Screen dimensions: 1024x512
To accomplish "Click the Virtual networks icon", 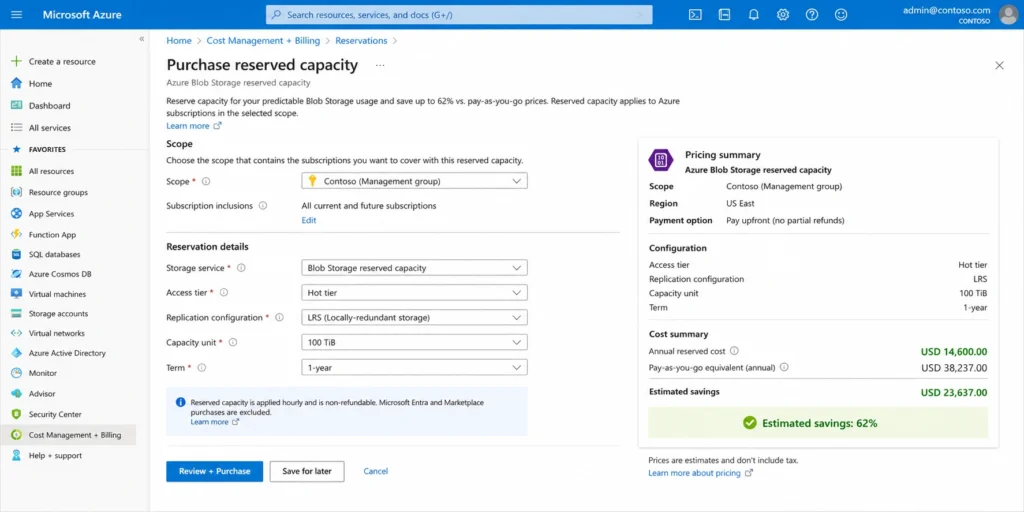I will click(x=17, y=333).
